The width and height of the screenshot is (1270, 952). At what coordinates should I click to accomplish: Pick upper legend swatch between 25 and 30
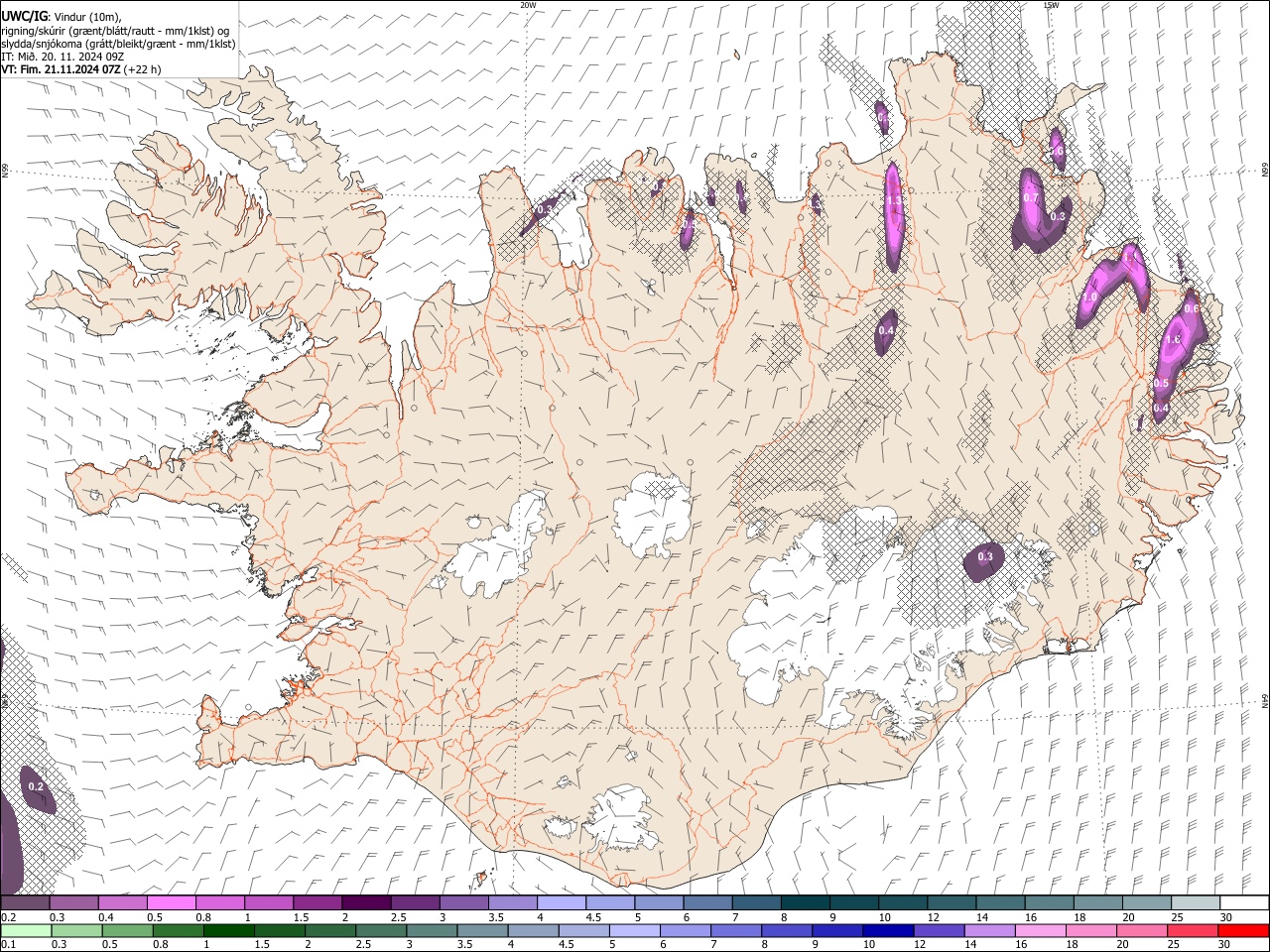coord(1196,902)
